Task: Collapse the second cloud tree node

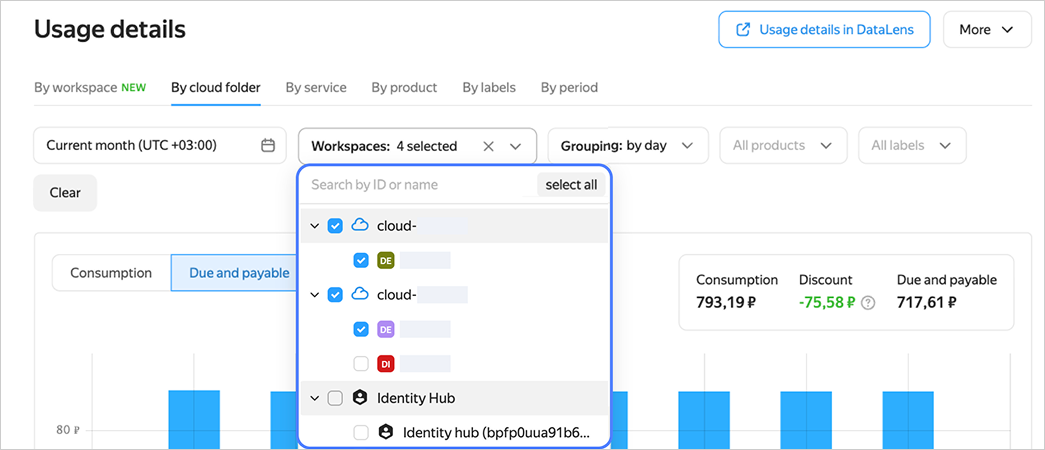Action: click(315, 295)
